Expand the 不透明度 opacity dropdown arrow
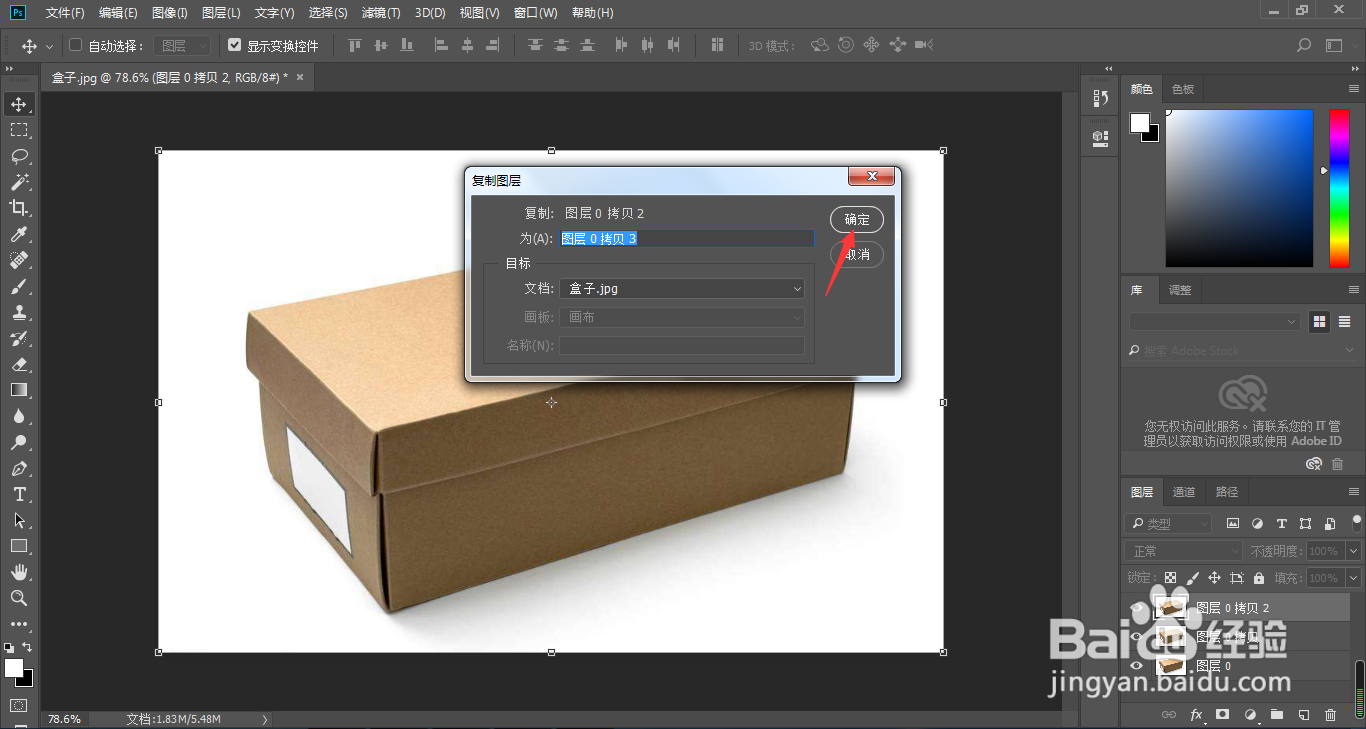 [1354, 551]
